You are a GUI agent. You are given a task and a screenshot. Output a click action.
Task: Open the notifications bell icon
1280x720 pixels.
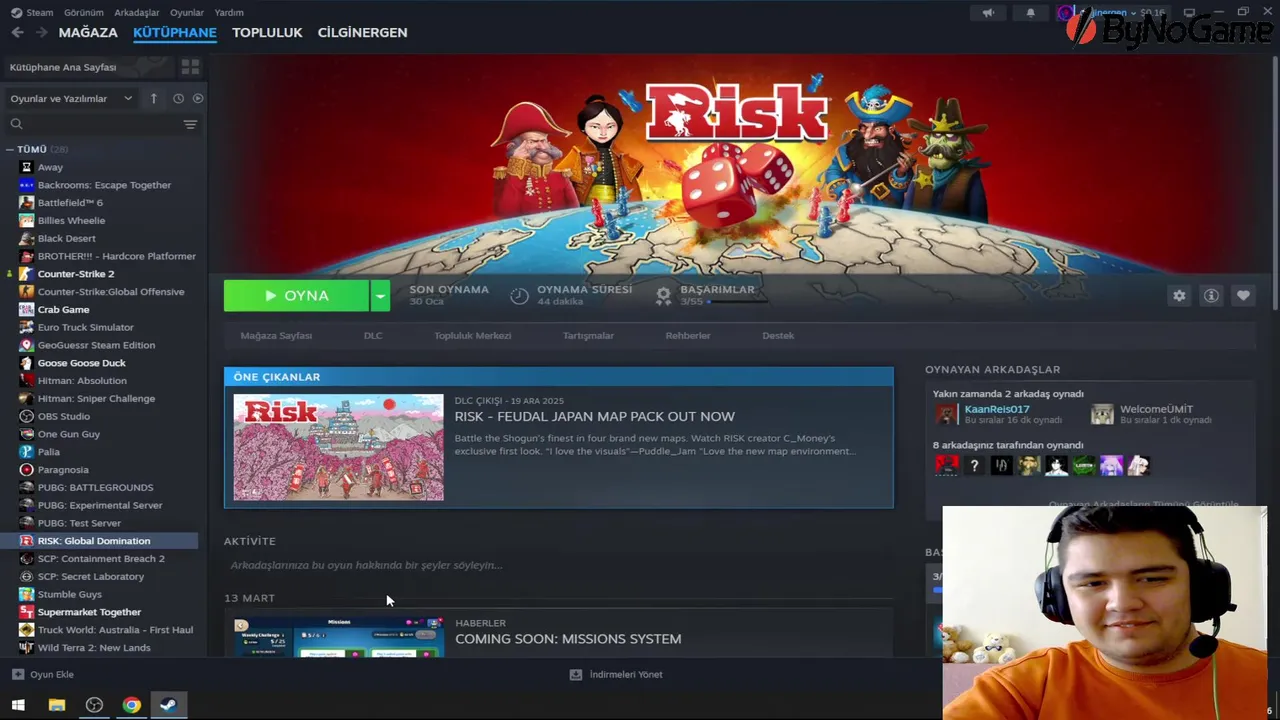click(1030, 13)
